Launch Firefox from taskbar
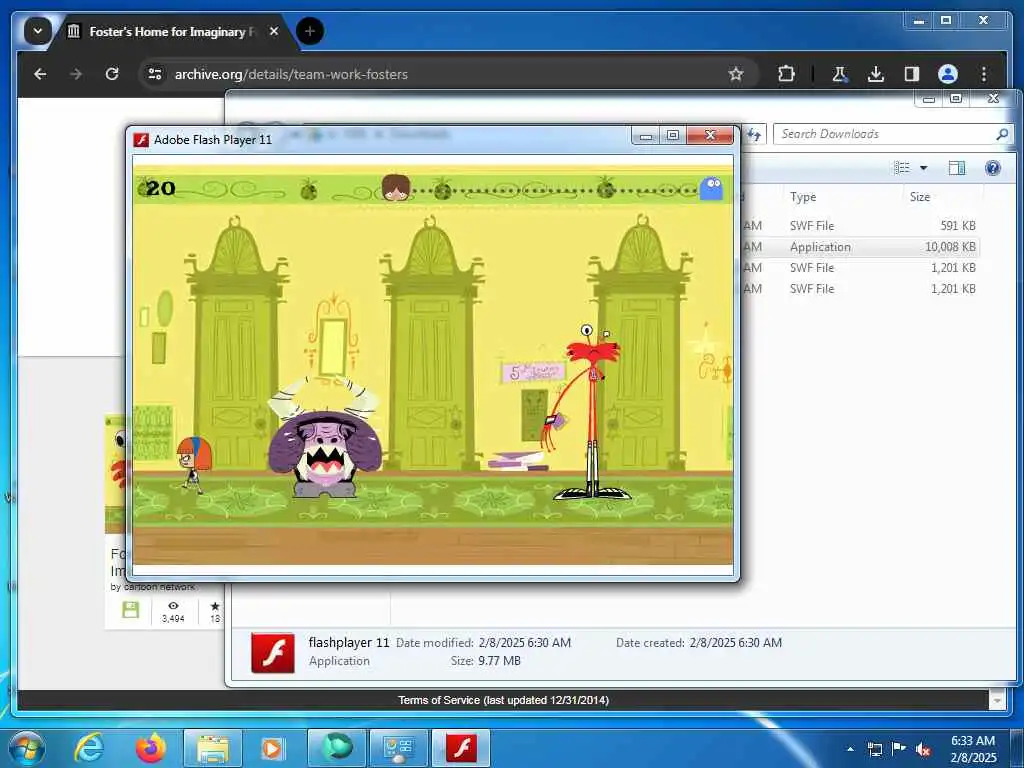This screenshot has width=1024, height=768. point(150,748)
